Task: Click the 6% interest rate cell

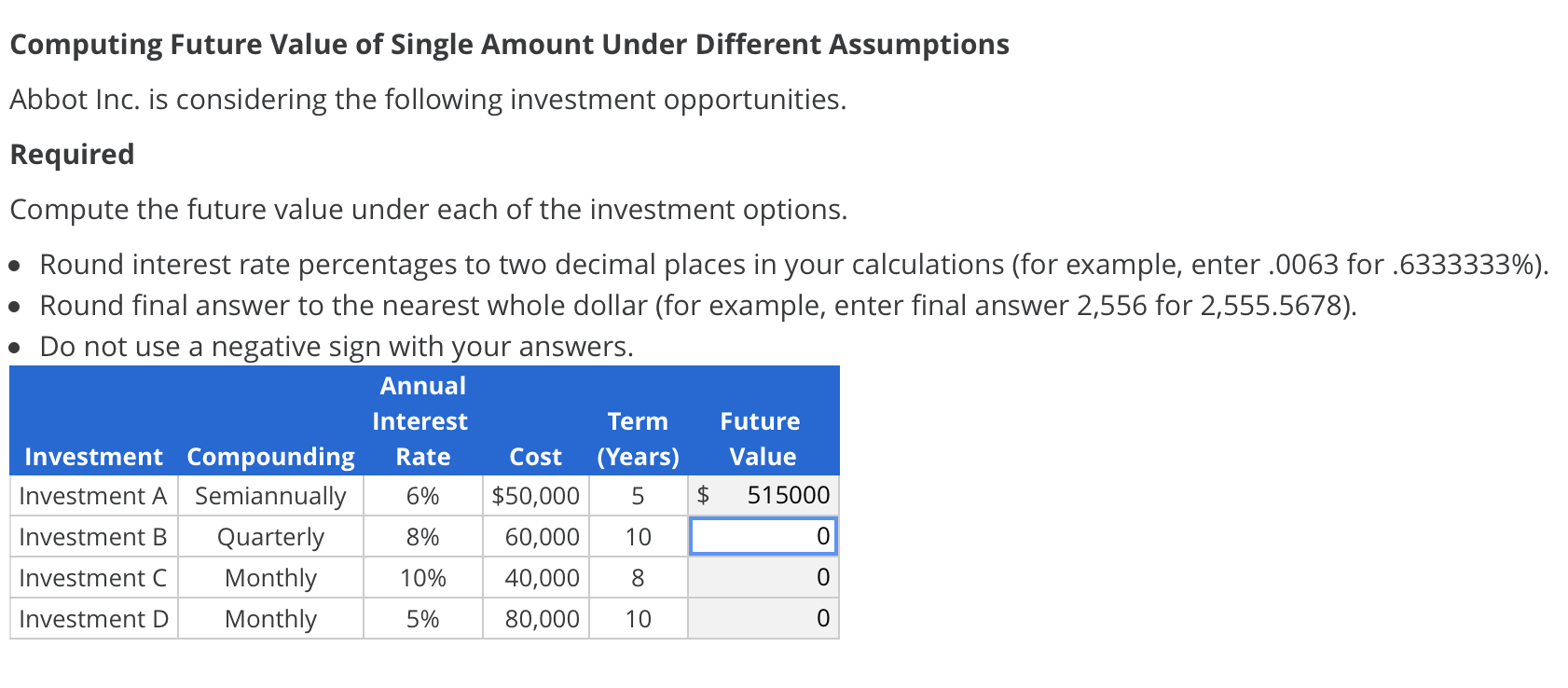Action: (x=421, y=495)
